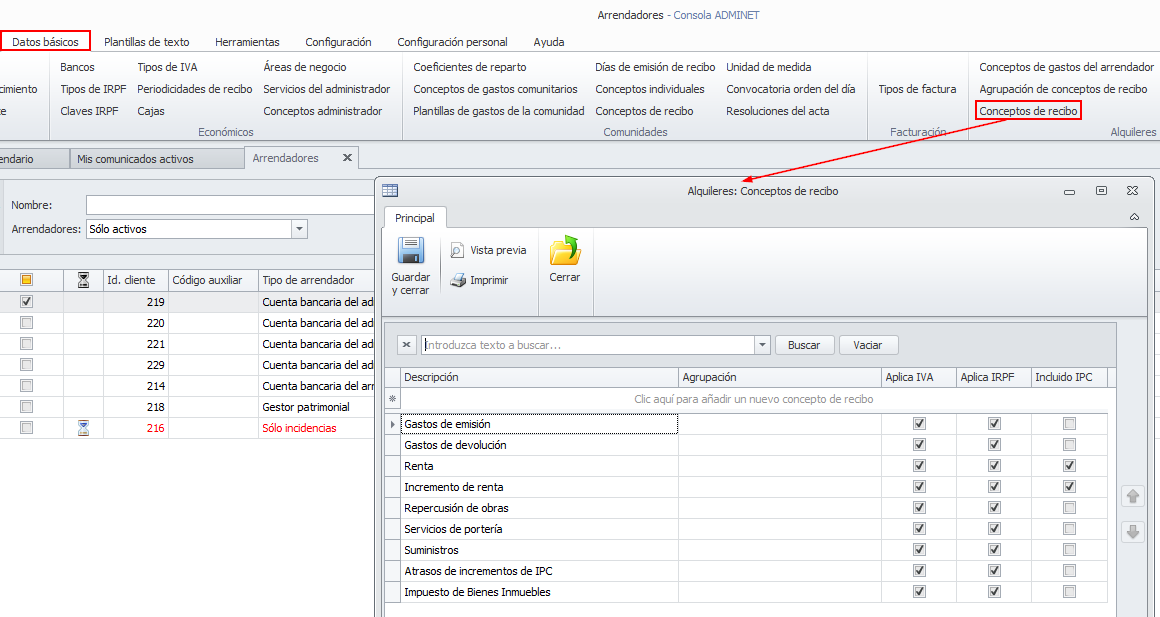Image resolution: width=1160 pixels, height=617 pixels.
Task: Open Bancos in Económicos group
Action: [x=78, y=67]
